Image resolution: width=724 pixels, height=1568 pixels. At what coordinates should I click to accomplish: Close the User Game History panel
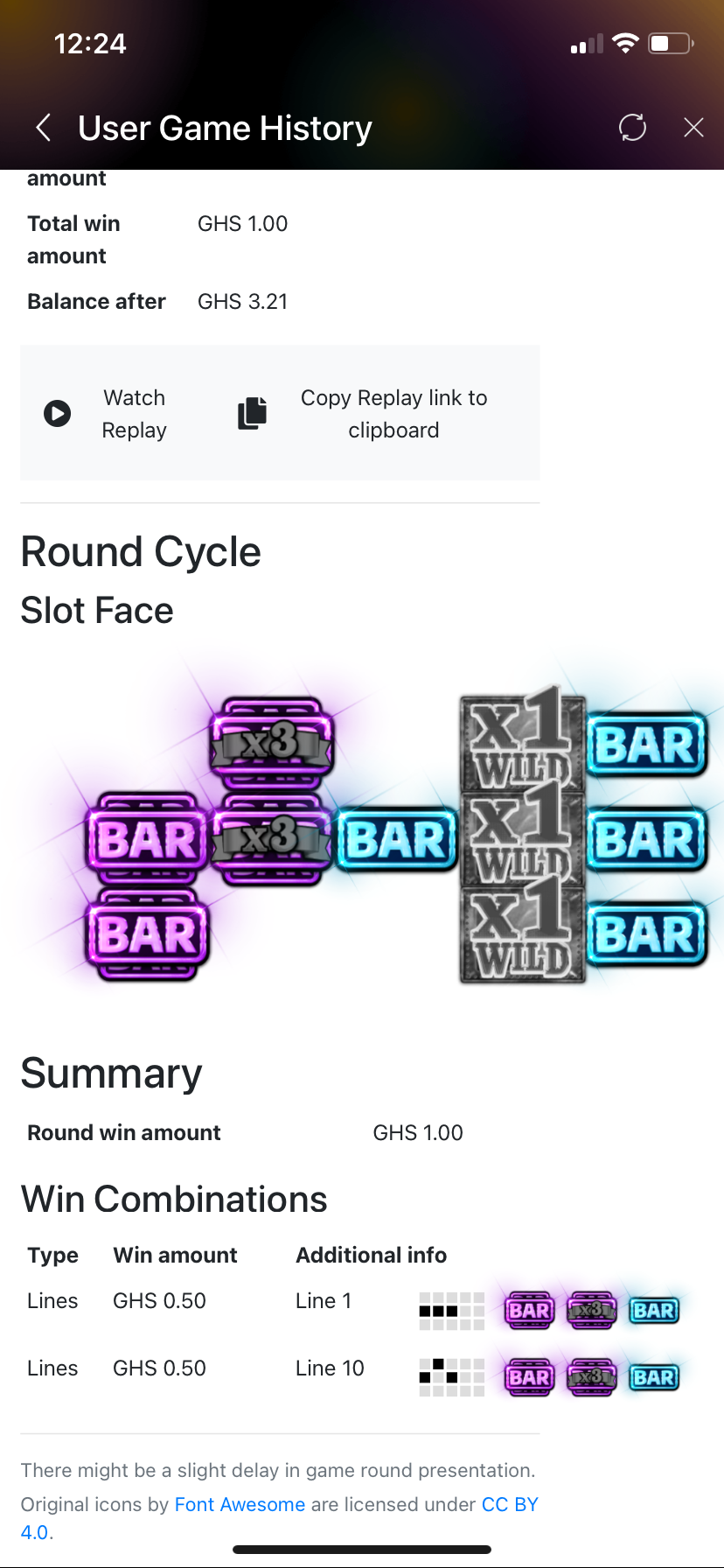pyautogui.click(x=693, y=128)
